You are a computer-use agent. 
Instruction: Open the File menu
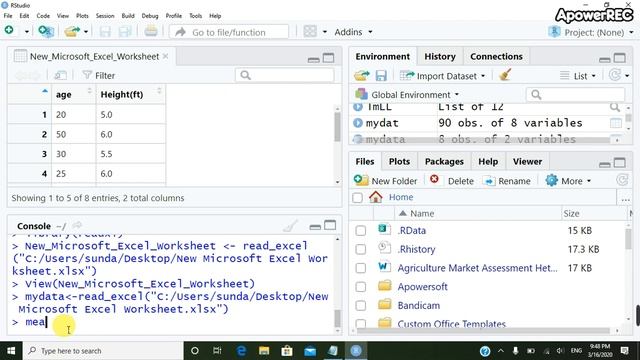[8, 16]
